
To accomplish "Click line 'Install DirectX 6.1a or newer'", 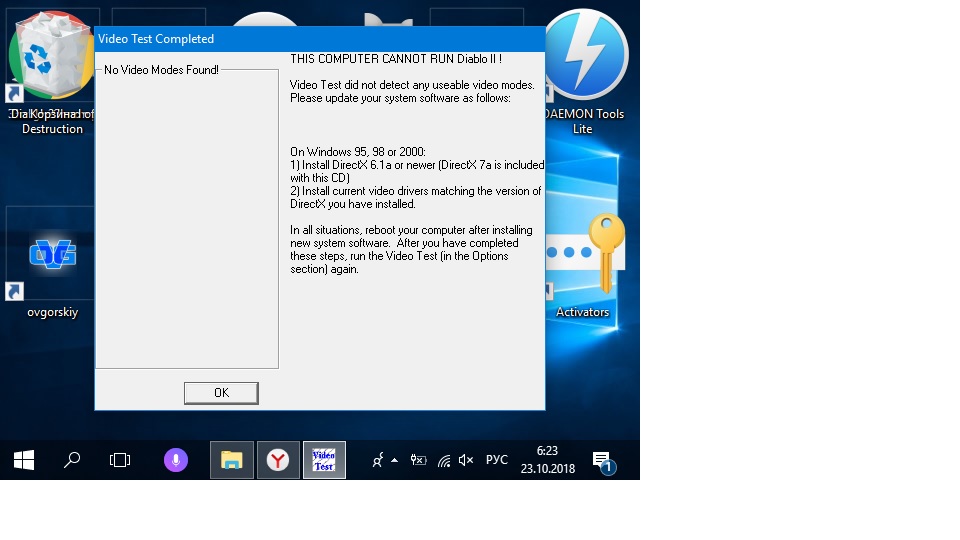I will [x=417, y=171].
